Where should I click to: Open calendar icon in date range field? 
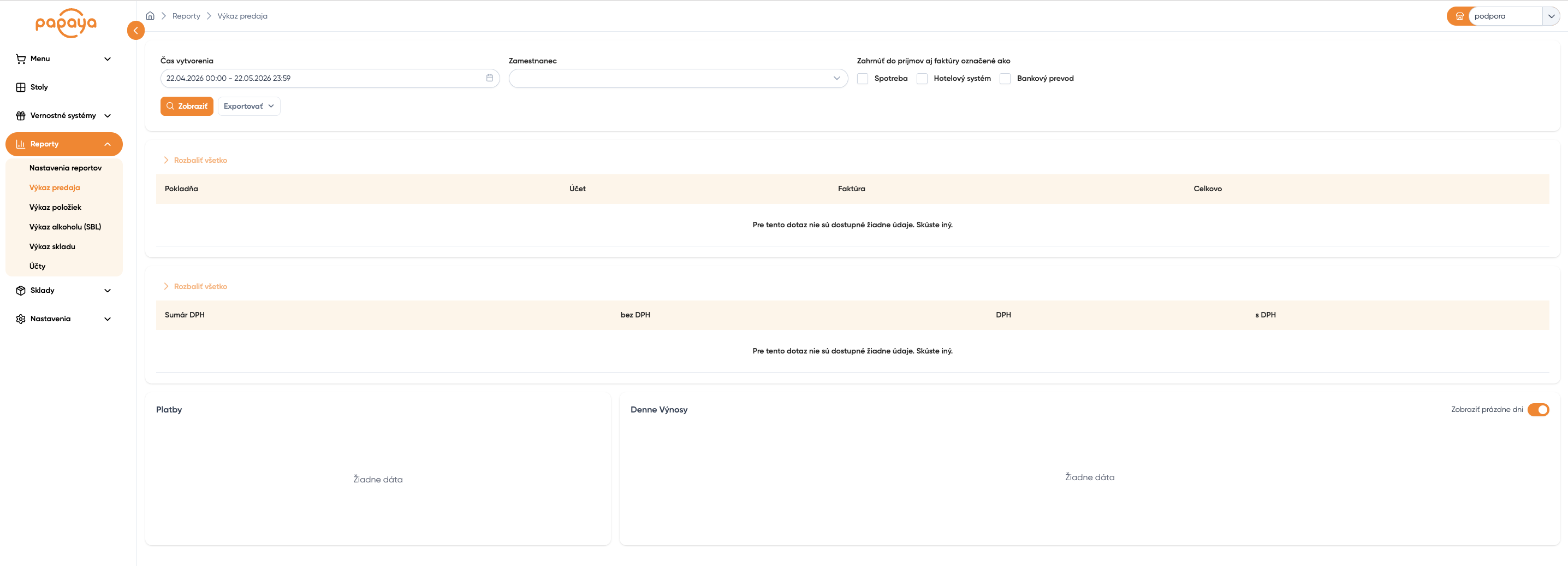(x=489, y=78)
